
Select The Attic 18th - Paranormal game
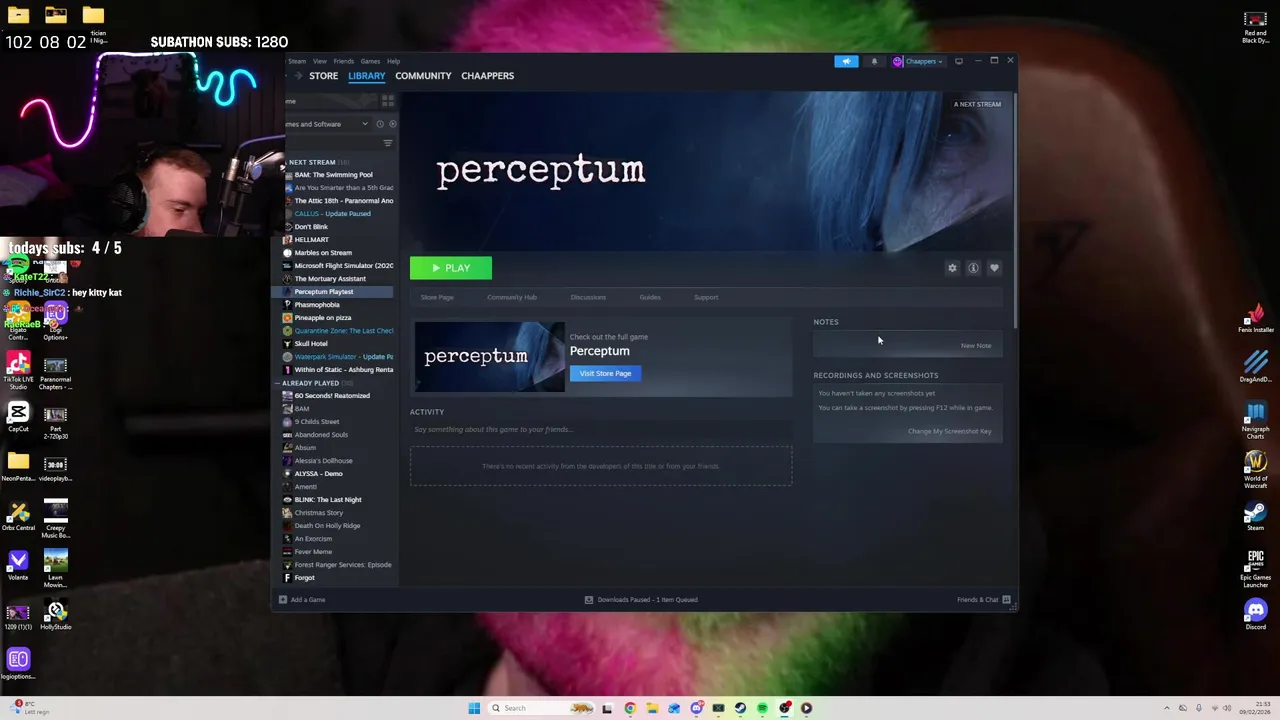(x=338, y=201)
